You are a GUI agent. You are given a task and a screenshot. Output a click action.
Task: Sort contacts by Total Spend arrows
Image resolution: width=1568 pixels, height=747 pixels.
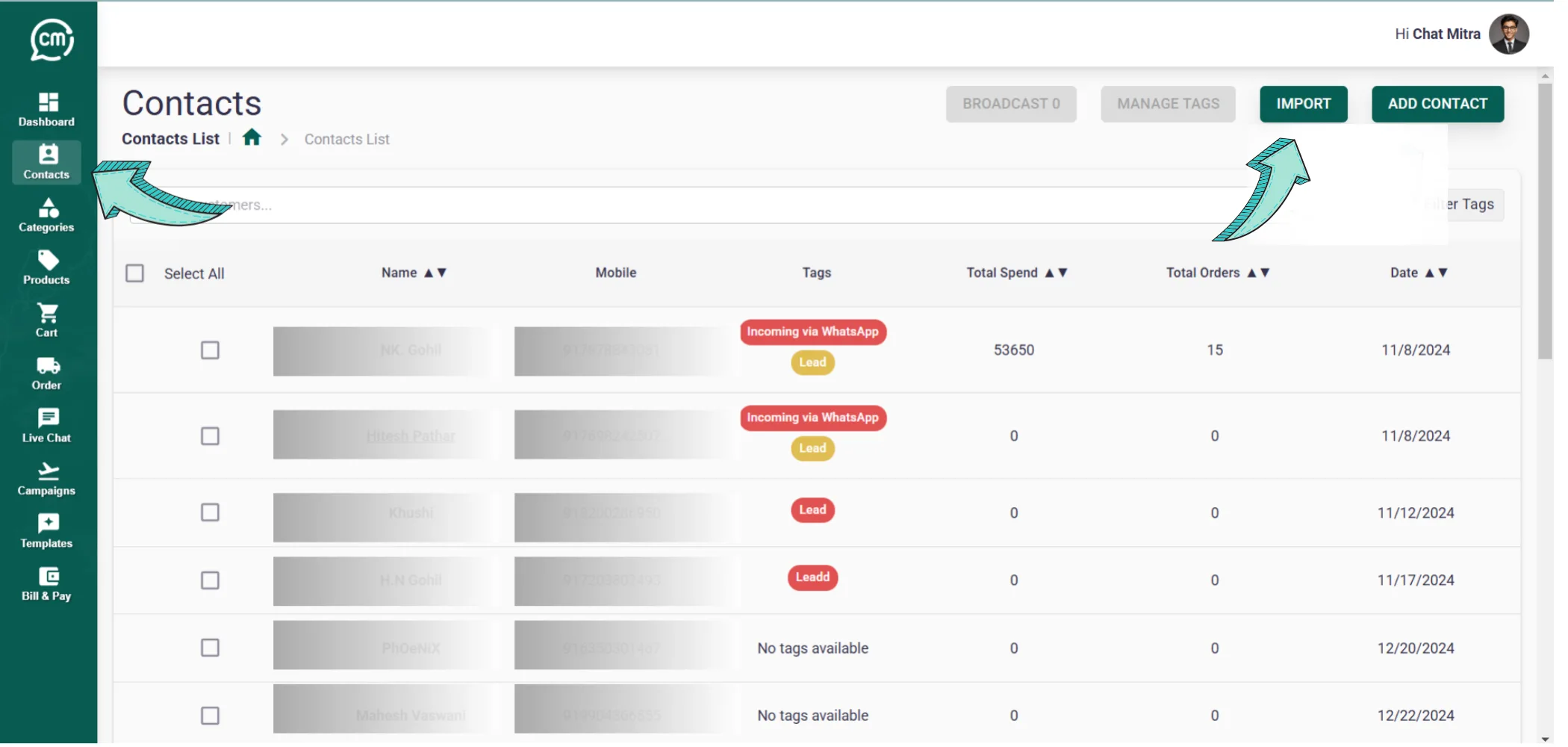pyautogui.click(x=1057, y=273)
